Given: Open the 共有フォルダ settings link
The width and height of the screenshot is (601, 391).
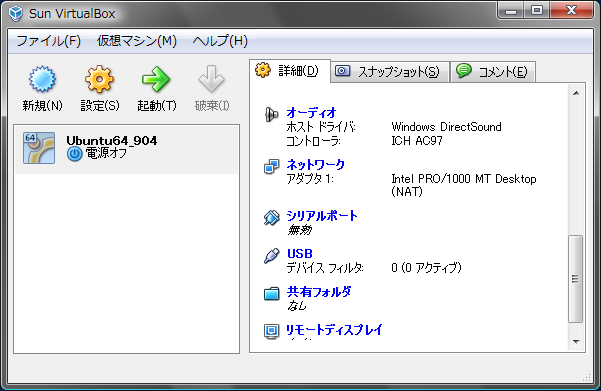Looking at the screenshot, I should (x=319, y=292).
